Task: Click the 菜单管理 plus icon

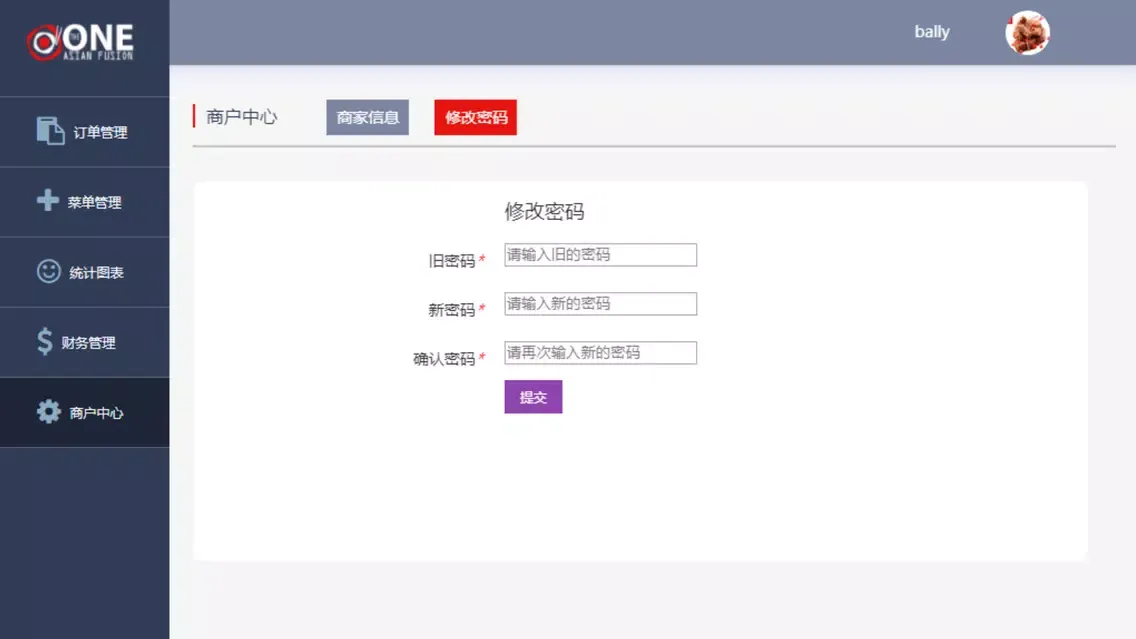Action: point(48,200)
